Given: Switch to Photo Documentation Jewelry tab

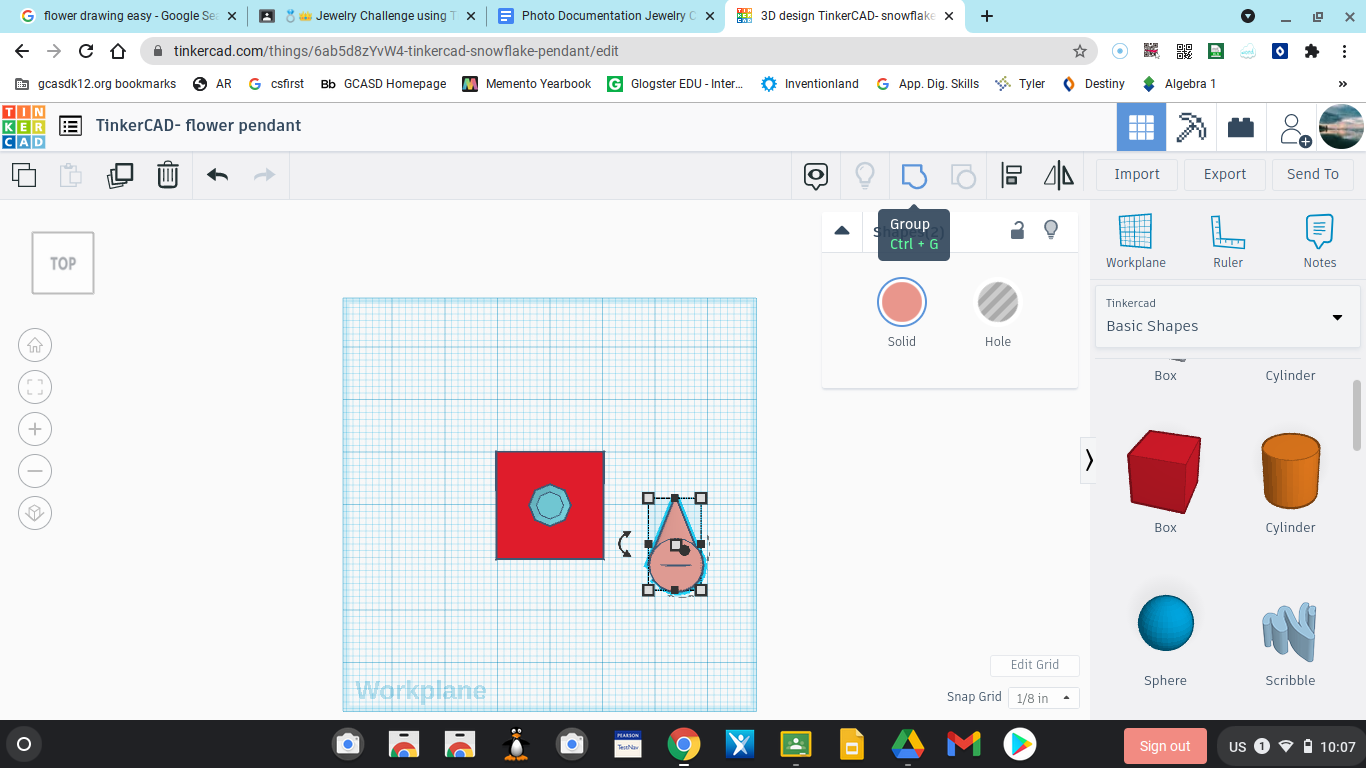Looking at the screenshot, I should (605, 16).
